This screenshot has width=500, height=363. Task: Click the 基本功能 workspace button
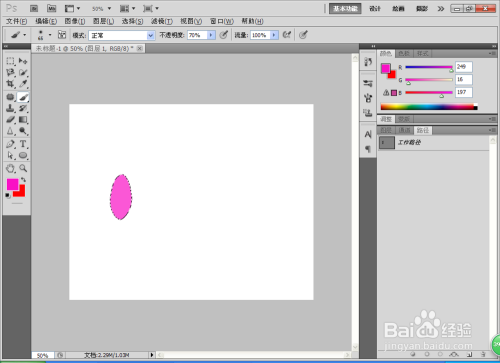pos(345,9)
